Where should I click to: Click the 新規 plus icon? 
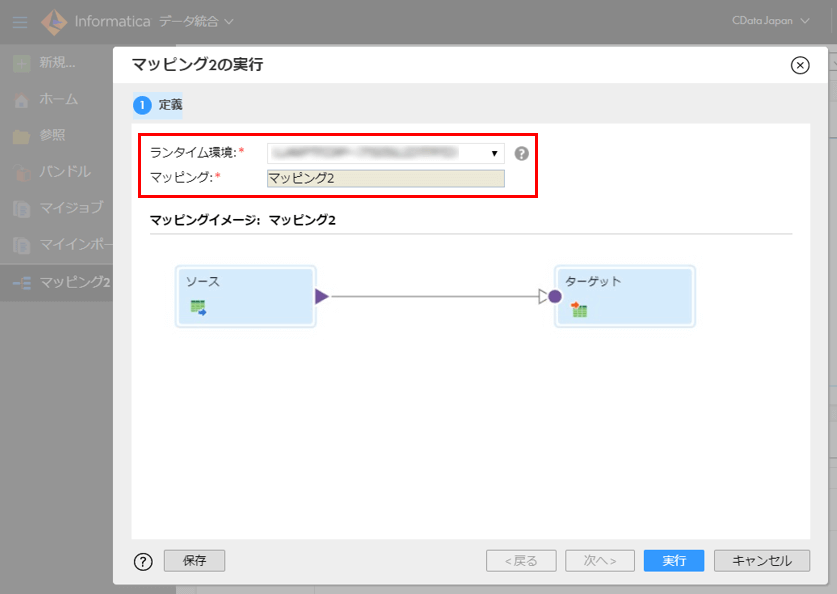pos(21,64)
